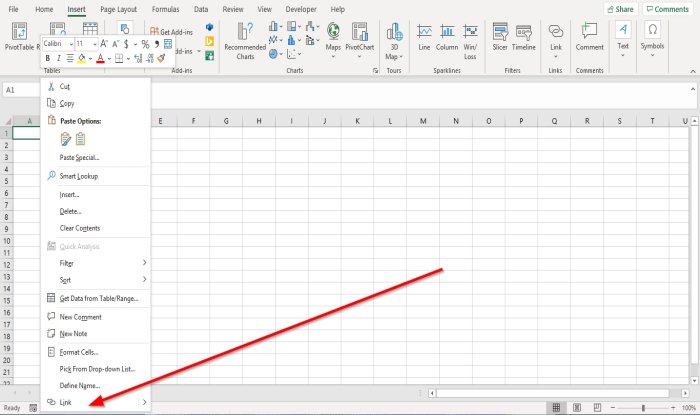
Task: Insert a Line sparkline
Action: (x=424, y=37)
